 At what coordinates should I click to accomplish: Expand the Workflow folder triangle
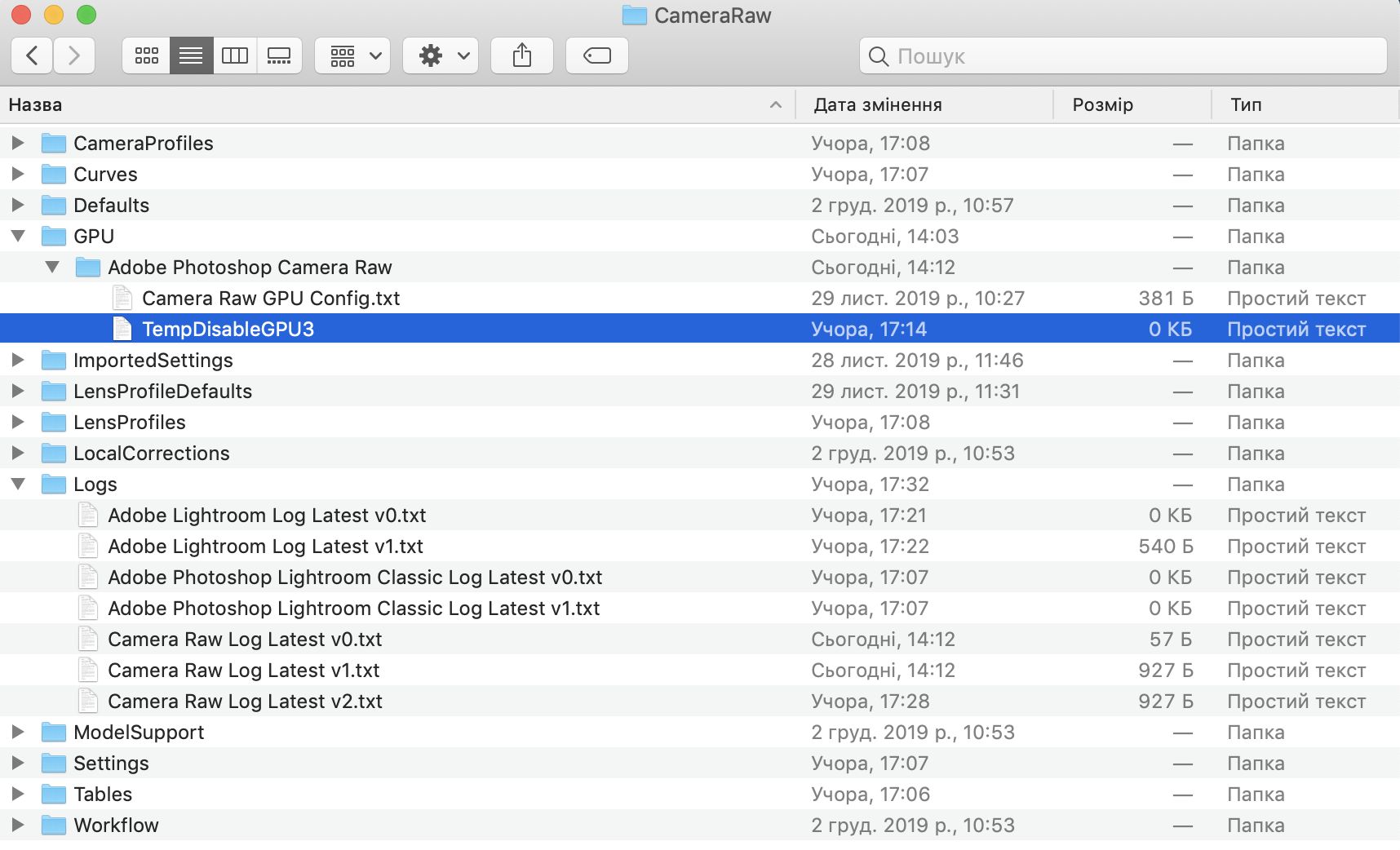(18, 825)
